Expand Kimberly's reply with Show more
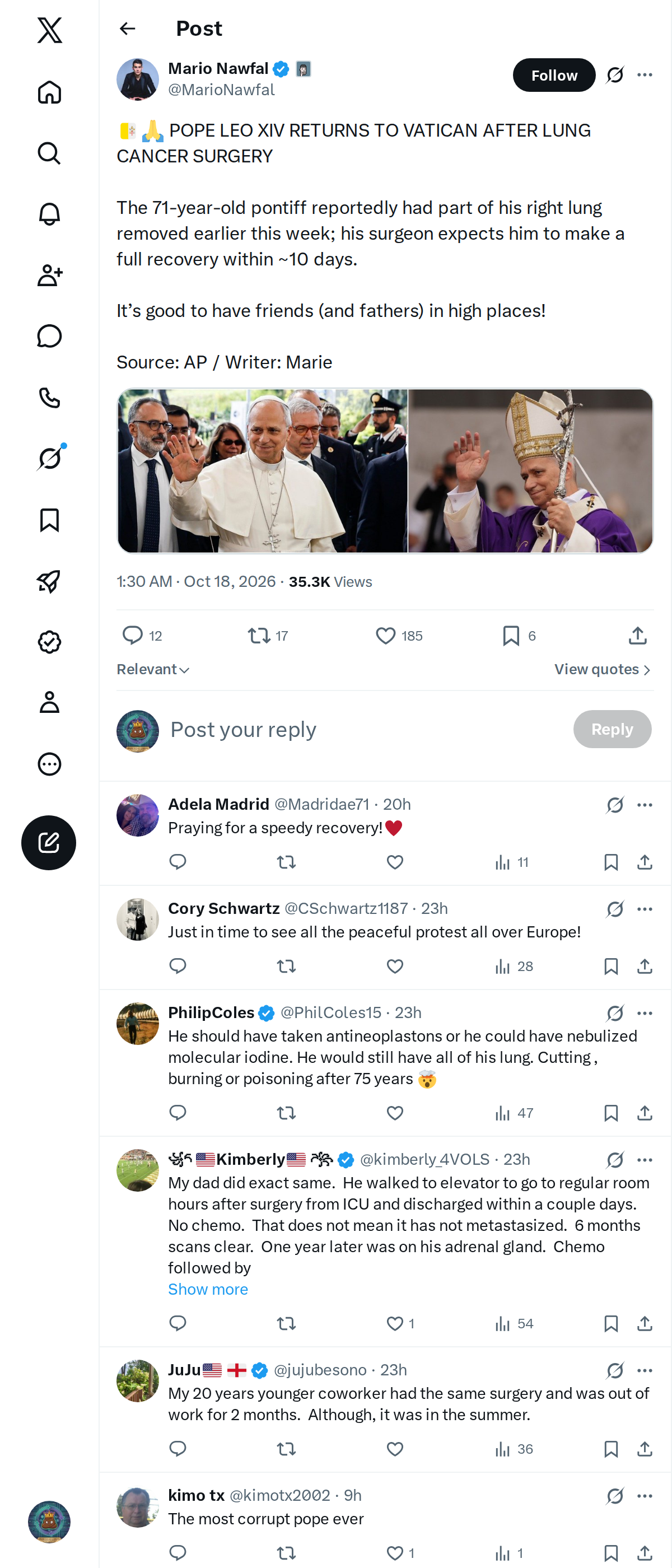This screenshot has width=672, height=1568. point(208,1289)
